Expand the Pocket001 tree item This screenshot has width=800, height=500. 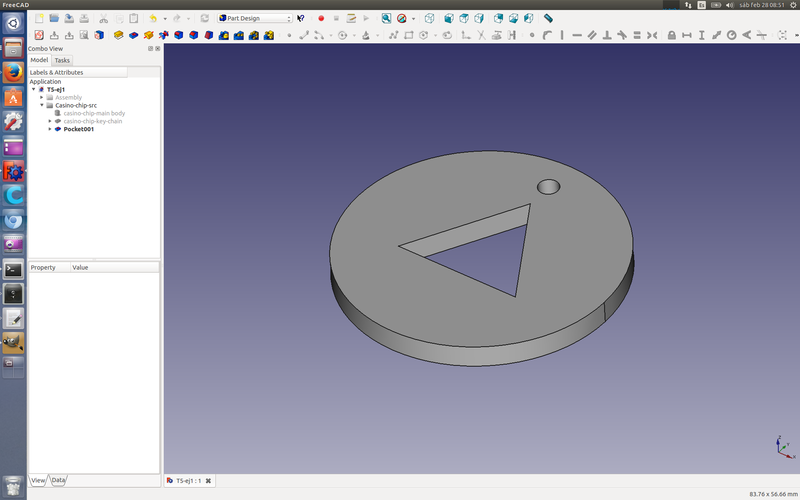[50, 129]
